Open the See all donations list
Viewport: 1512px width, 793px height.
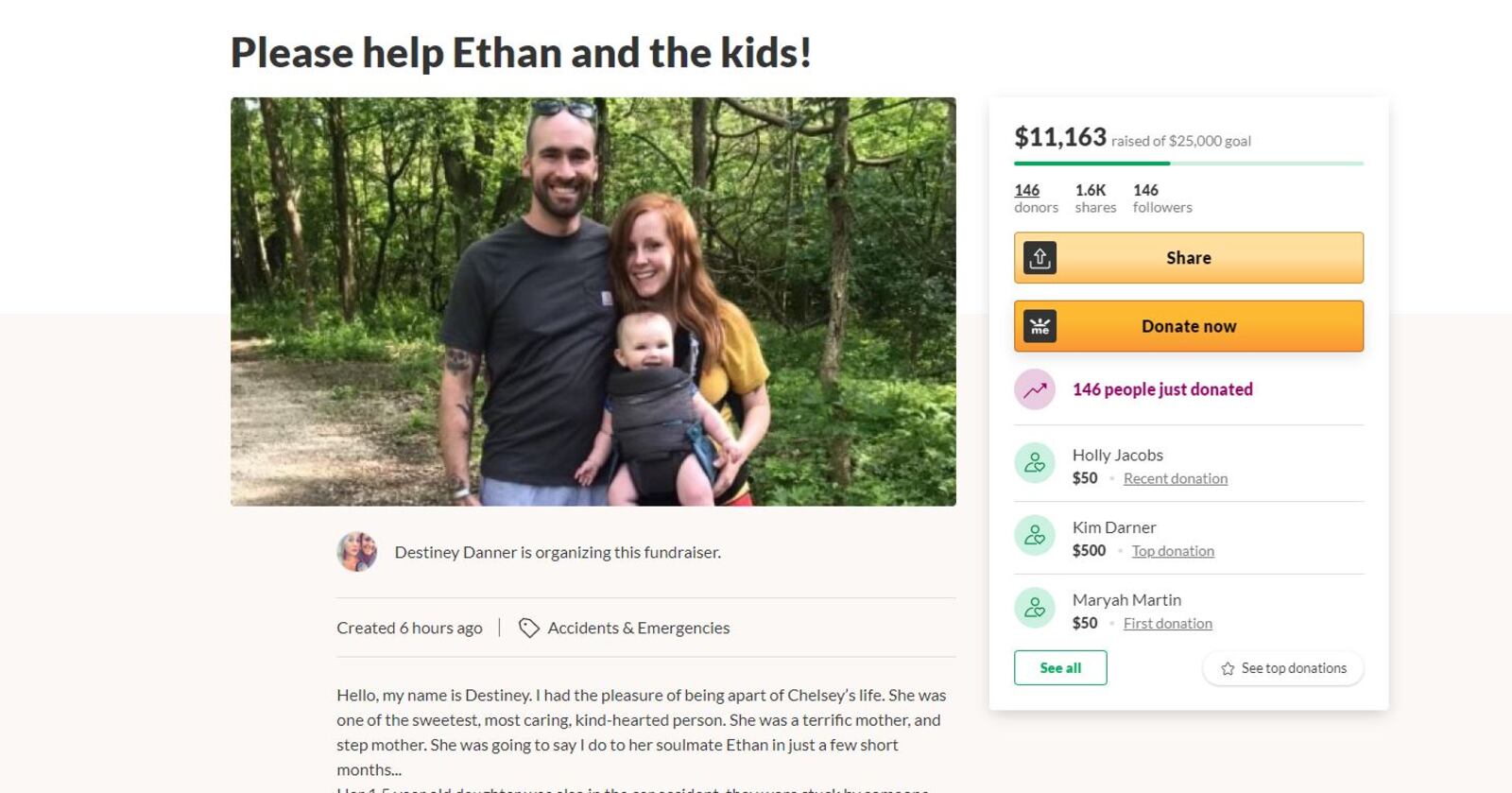[1060, 668]
